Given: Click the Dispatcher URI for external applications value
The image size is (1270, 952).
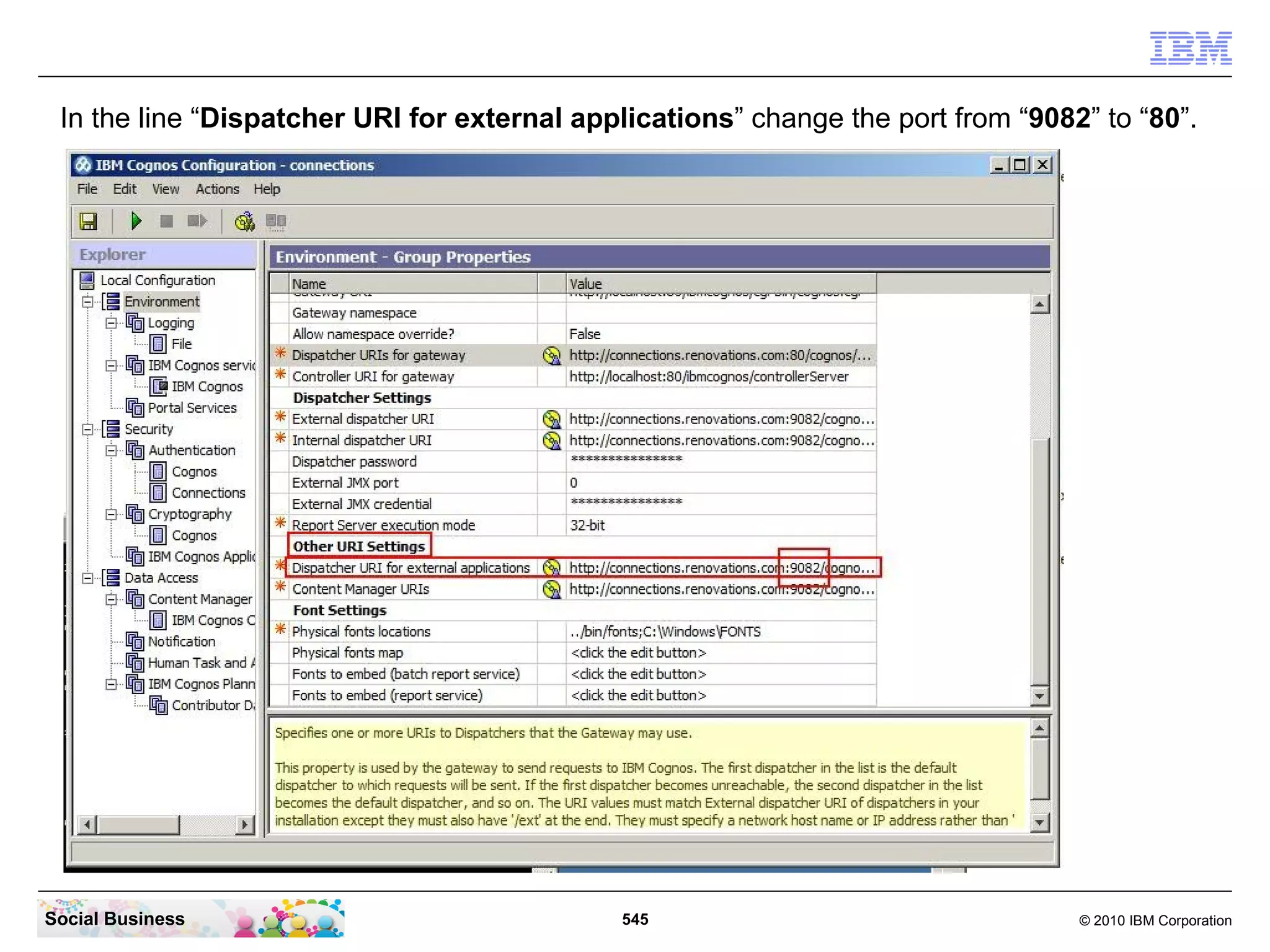Looking at the screenshot, I should click(722, 568).
